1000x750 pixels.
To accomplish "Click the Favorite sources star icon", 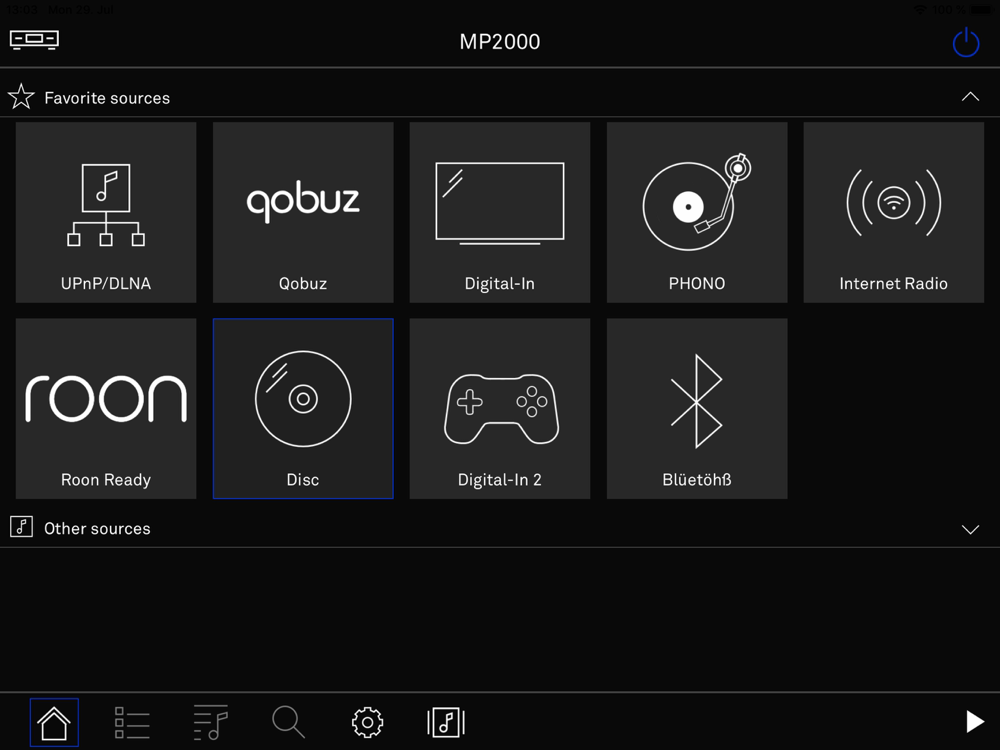I will (21, 97).
